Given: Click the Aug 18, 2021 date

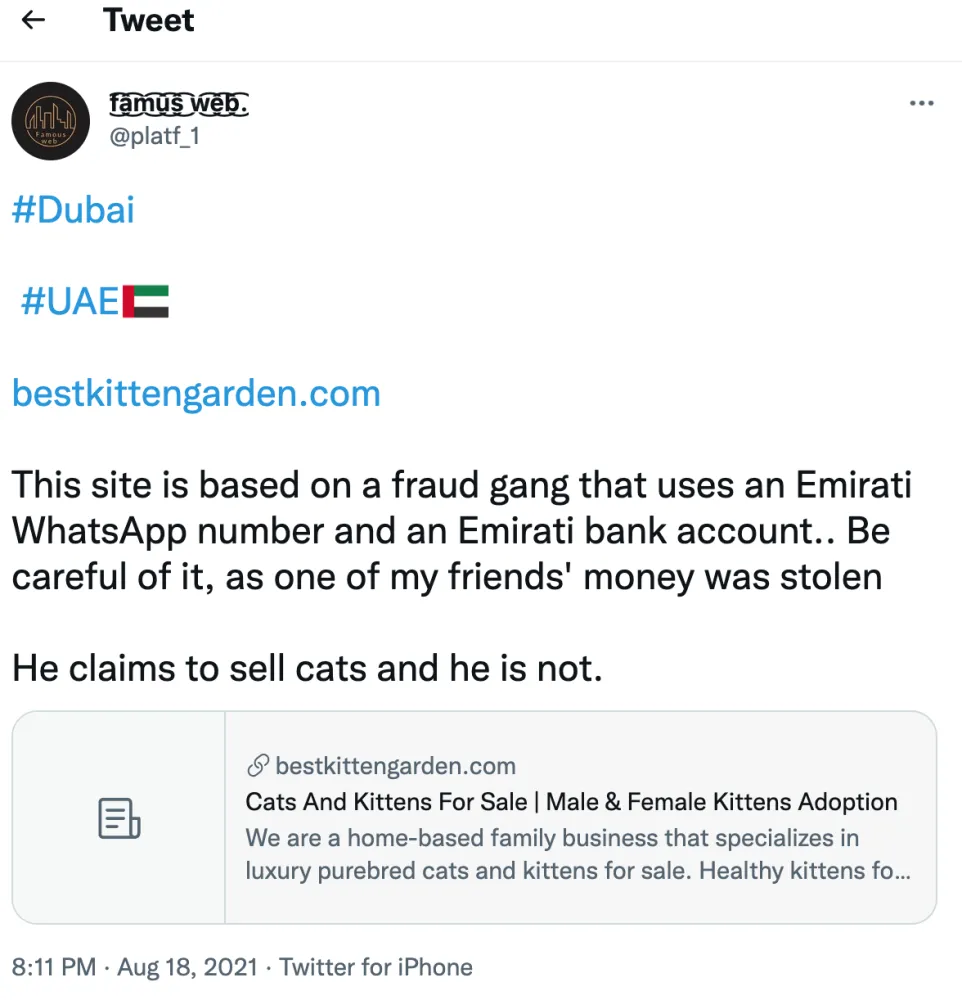Looking at the screenshot, I should coord(189,967).
